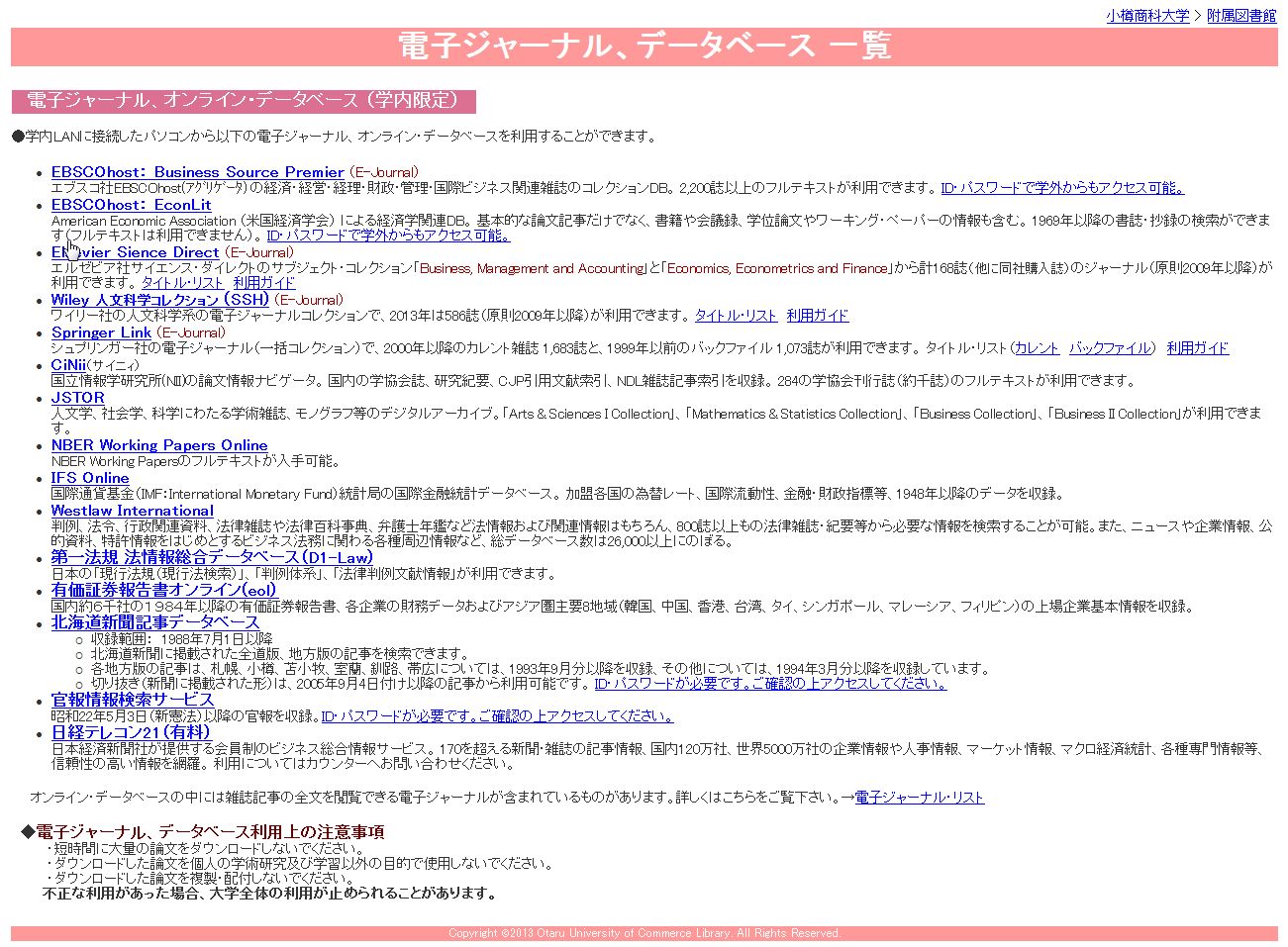Click text 'NBER Working Papersのフルテキストが入手可能。'
Image resolution: width=1288 pixels, height=947 pixels.
point(196,461)
